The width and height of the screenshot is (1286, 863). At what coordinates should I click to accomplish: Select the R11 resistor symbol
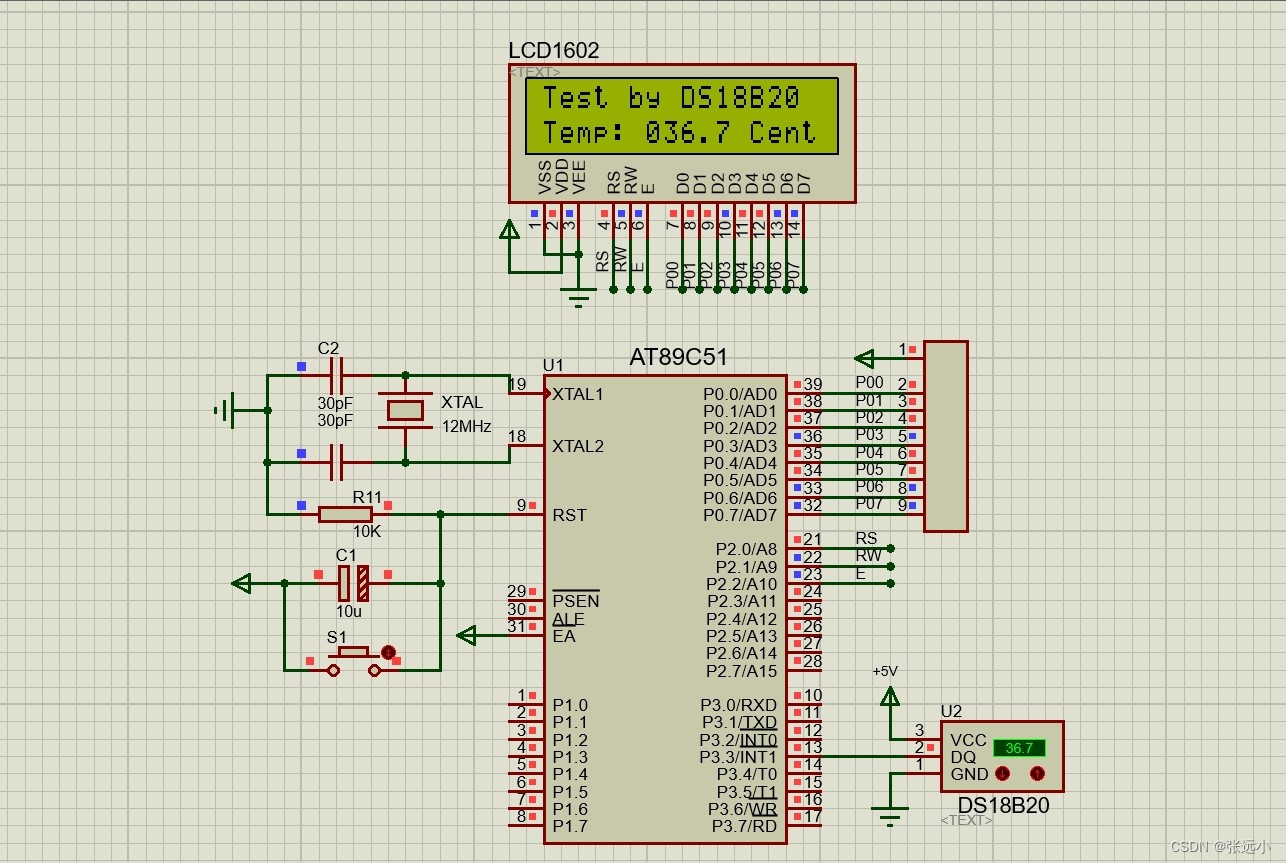pyautogui.click(x=346, y=514)
